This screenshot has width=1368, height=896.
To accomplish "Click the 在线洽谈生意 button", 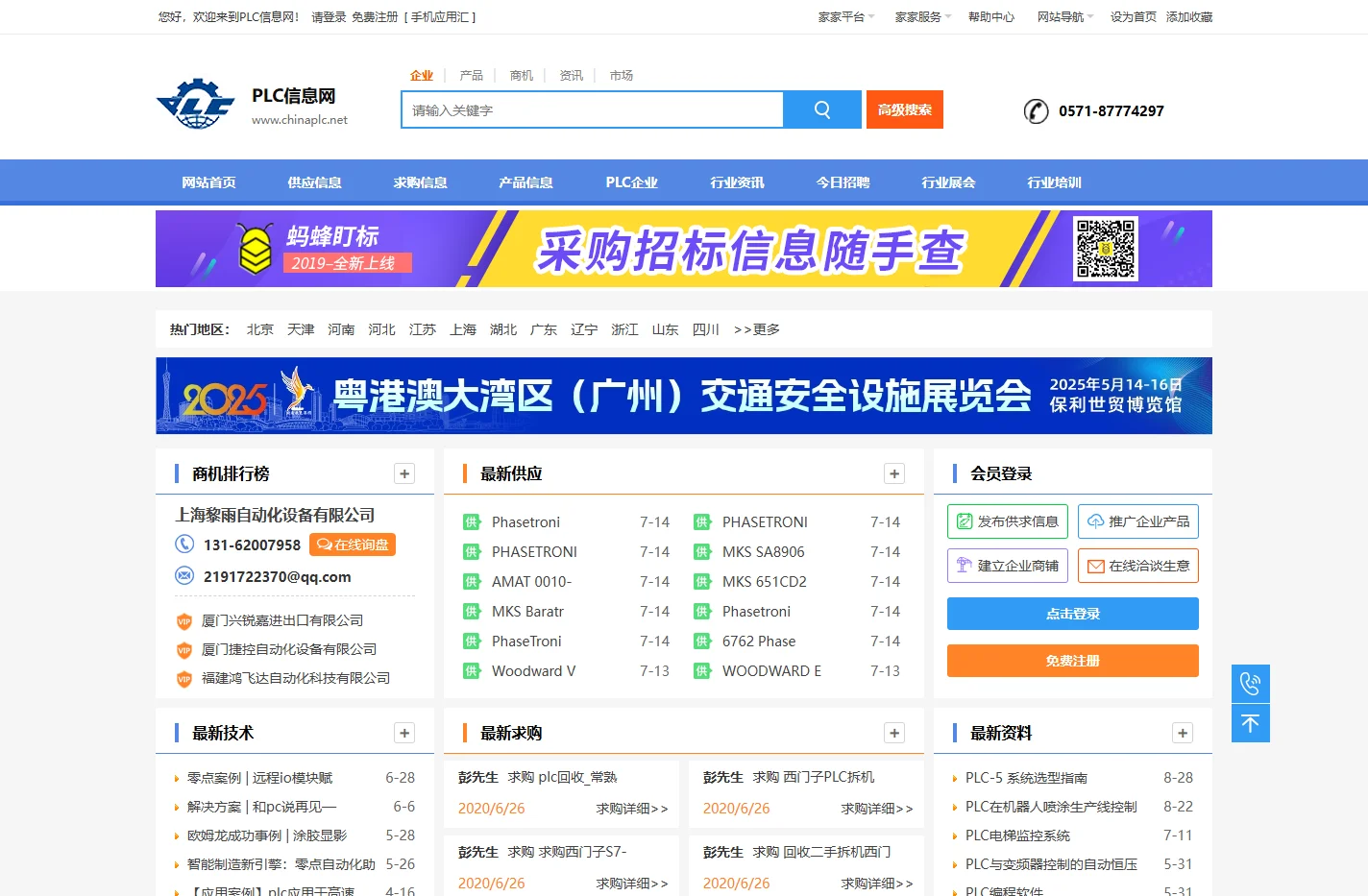I will click(1138, 566).
